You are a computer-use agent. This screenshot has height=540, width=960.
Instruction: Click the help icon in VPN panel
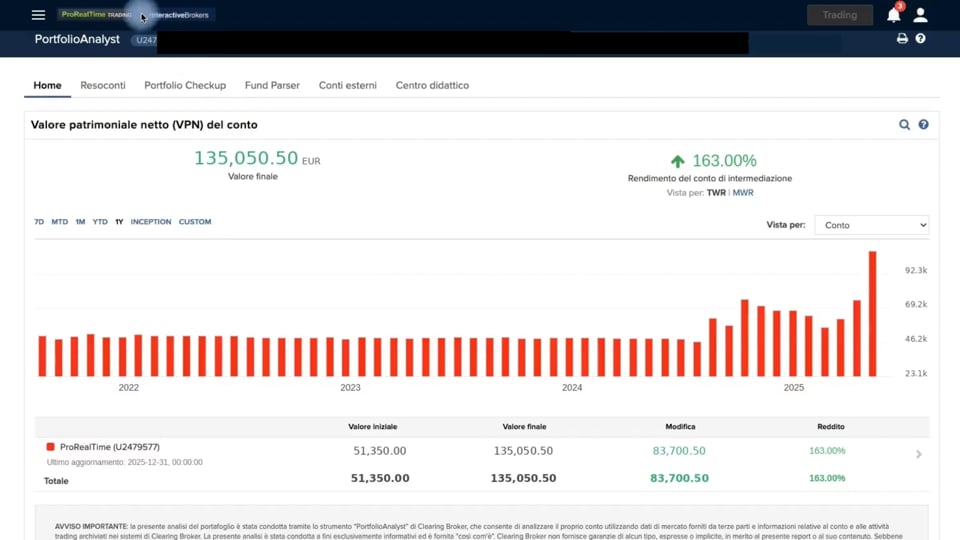point(923,125)
